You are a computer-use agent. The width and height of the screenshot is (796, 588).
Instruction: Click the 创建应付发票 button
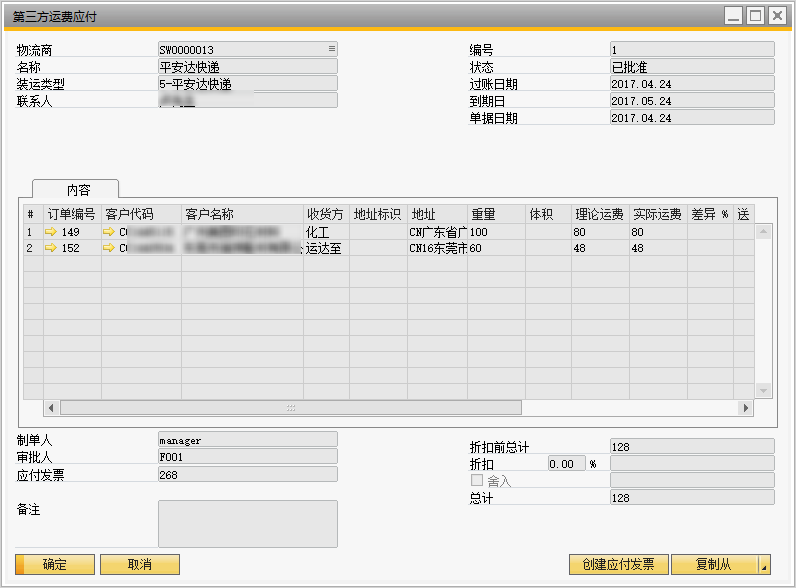[618, 565]
